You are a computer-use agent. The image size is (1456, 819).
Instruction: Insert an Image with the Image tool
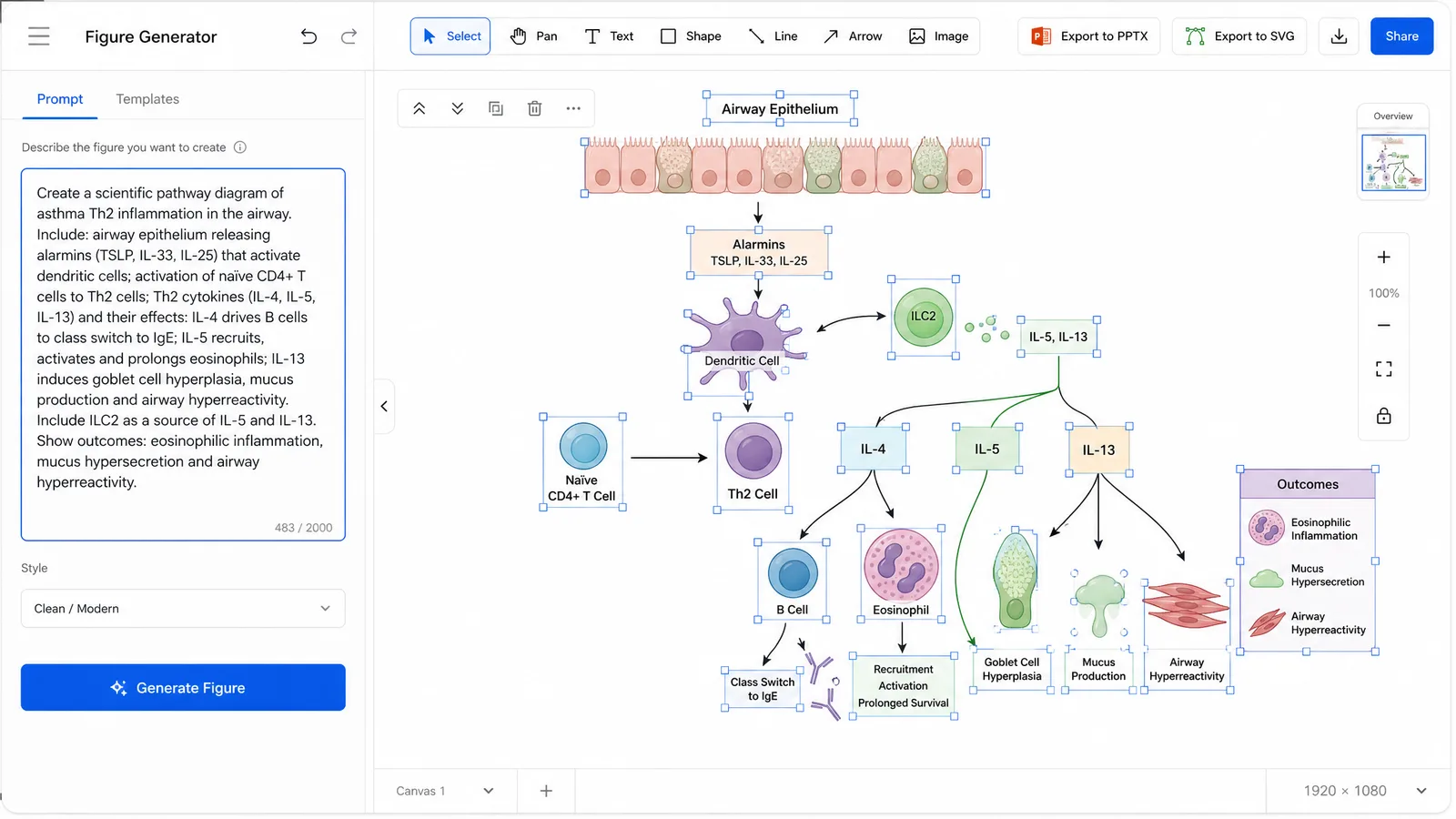pos(939,36)
